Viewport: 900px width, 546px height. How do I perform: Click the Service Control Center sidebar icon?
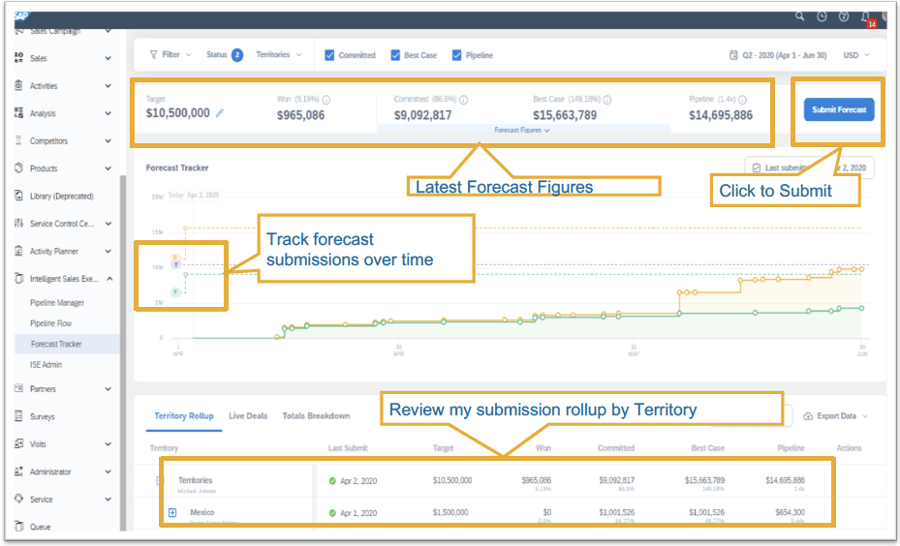(x=18, y=223)
